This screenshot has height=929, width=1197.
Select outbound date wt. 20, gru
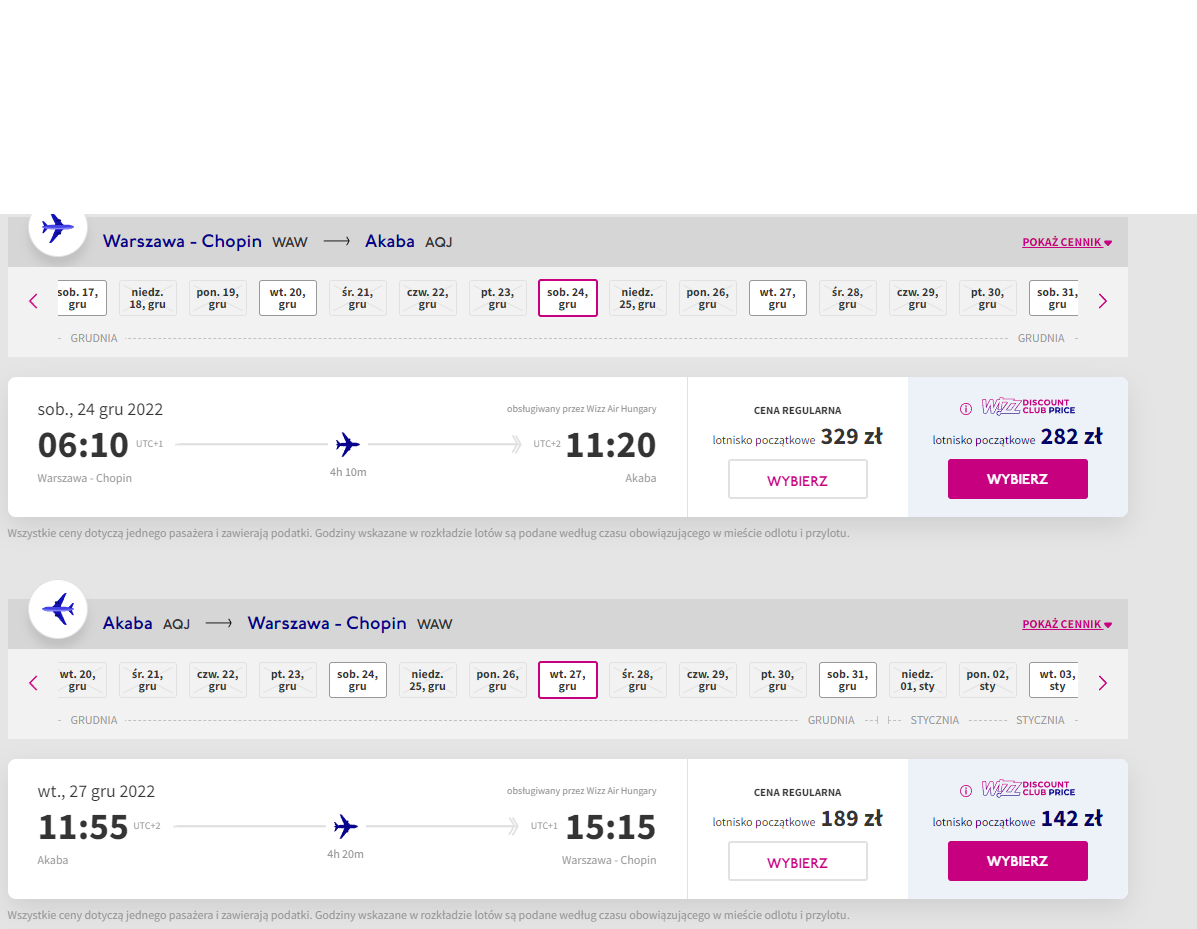(x=288, y=298)
